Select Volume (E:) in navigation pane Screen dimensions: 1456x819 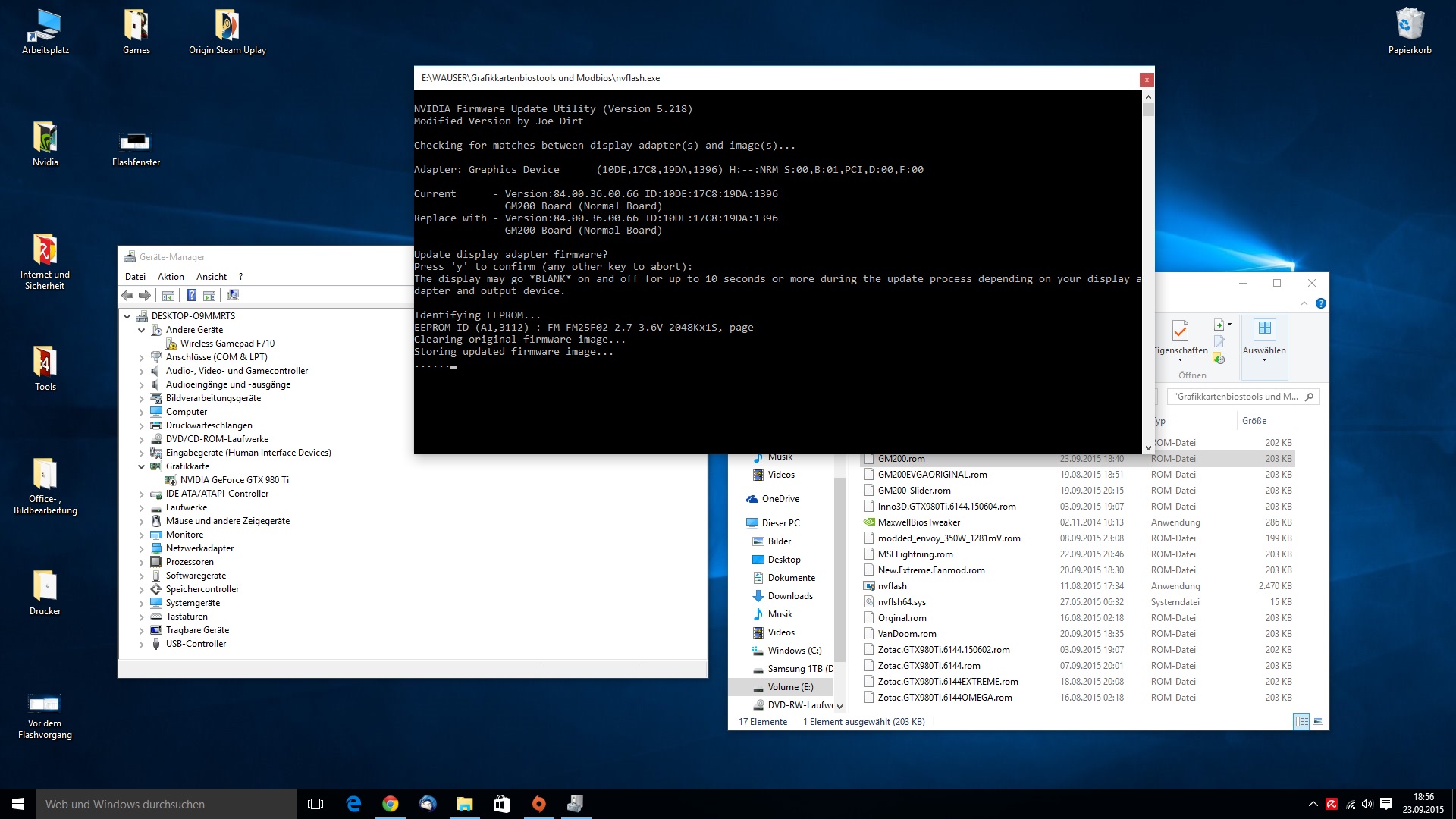[x=789, y=687]
